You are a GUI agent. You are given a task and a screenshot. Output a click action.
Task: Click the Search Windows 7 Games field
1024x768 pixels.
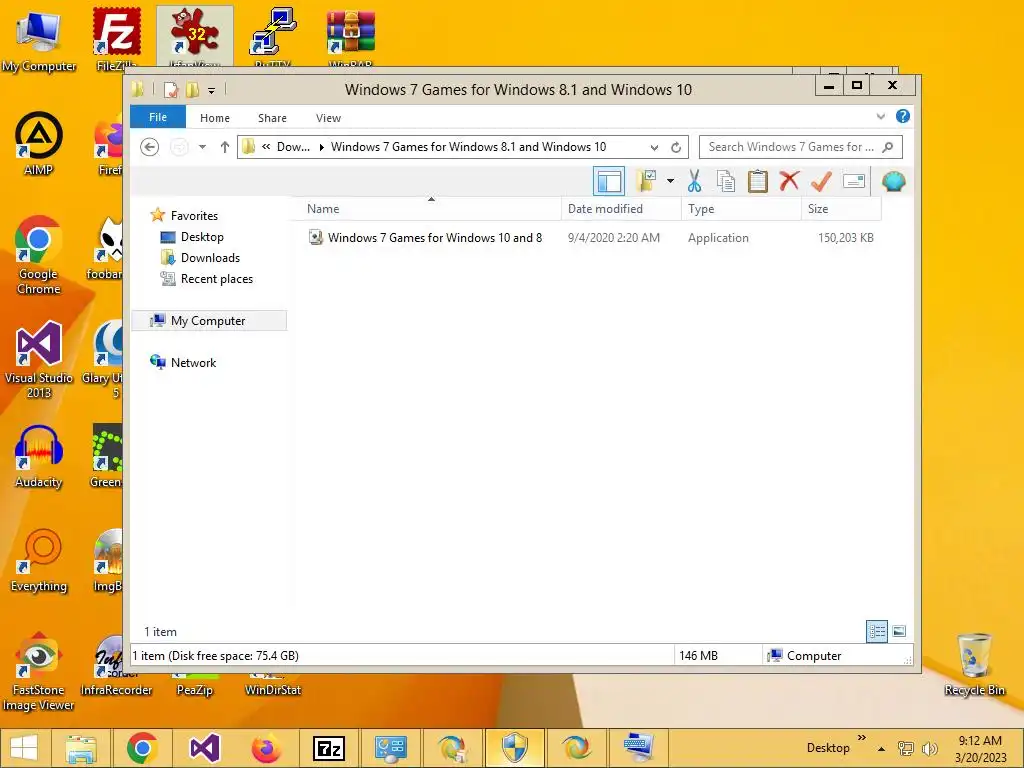(801, 147)
